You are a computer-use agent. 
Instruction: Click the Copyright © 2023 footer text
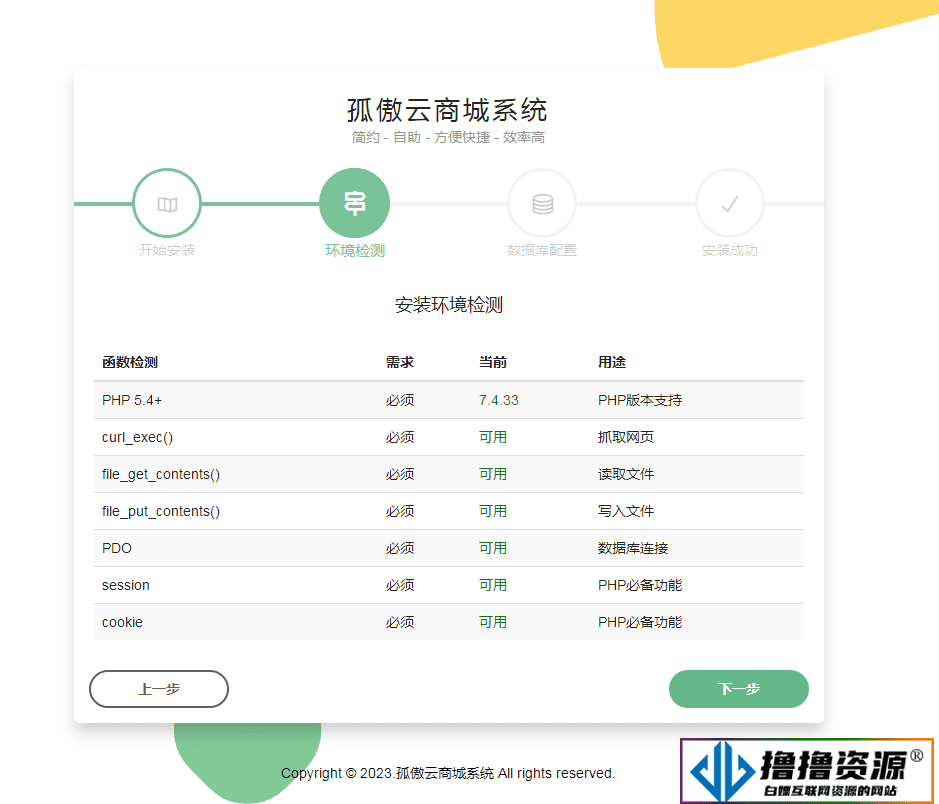(448, 773)
